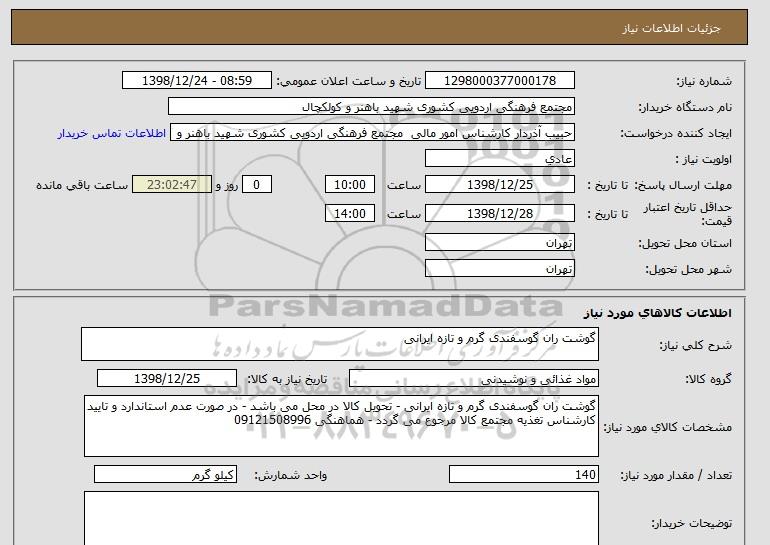Click the ساعت باقی مانده label
This screenshot has height=545, width=770.
82,186
